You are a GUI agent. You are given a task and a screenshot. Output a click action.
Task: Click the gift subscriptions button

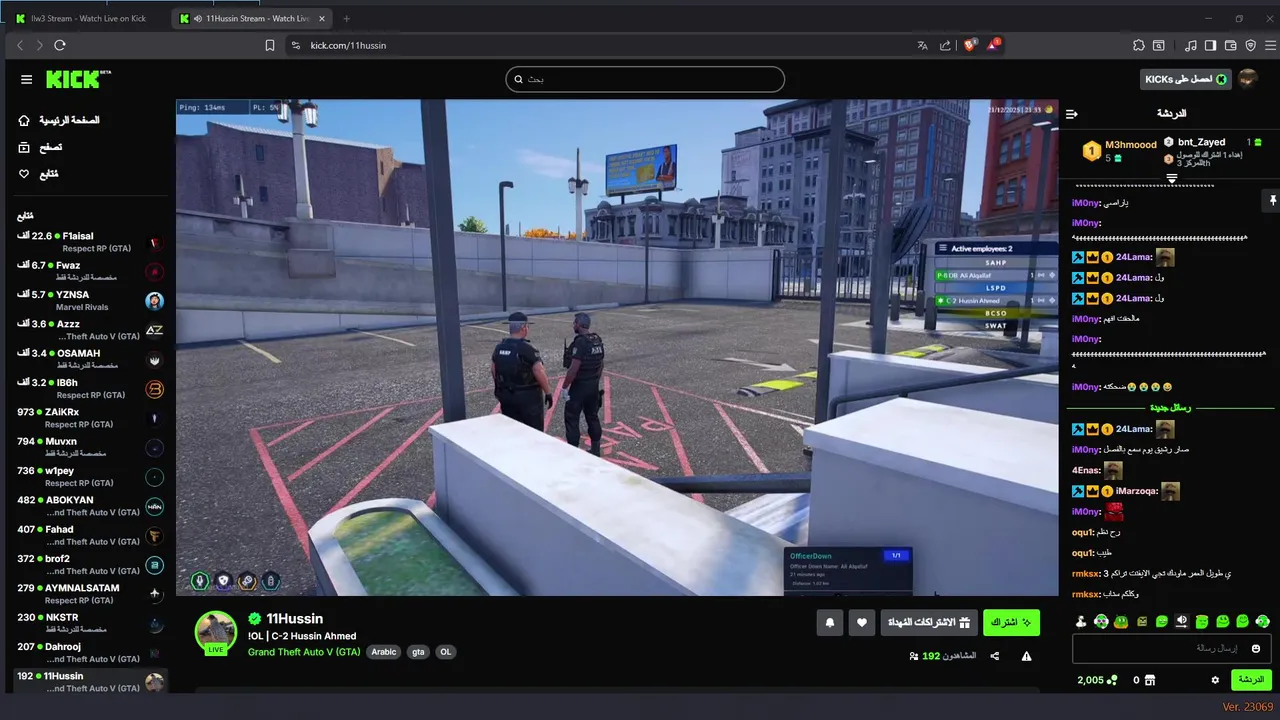point(929,623)
